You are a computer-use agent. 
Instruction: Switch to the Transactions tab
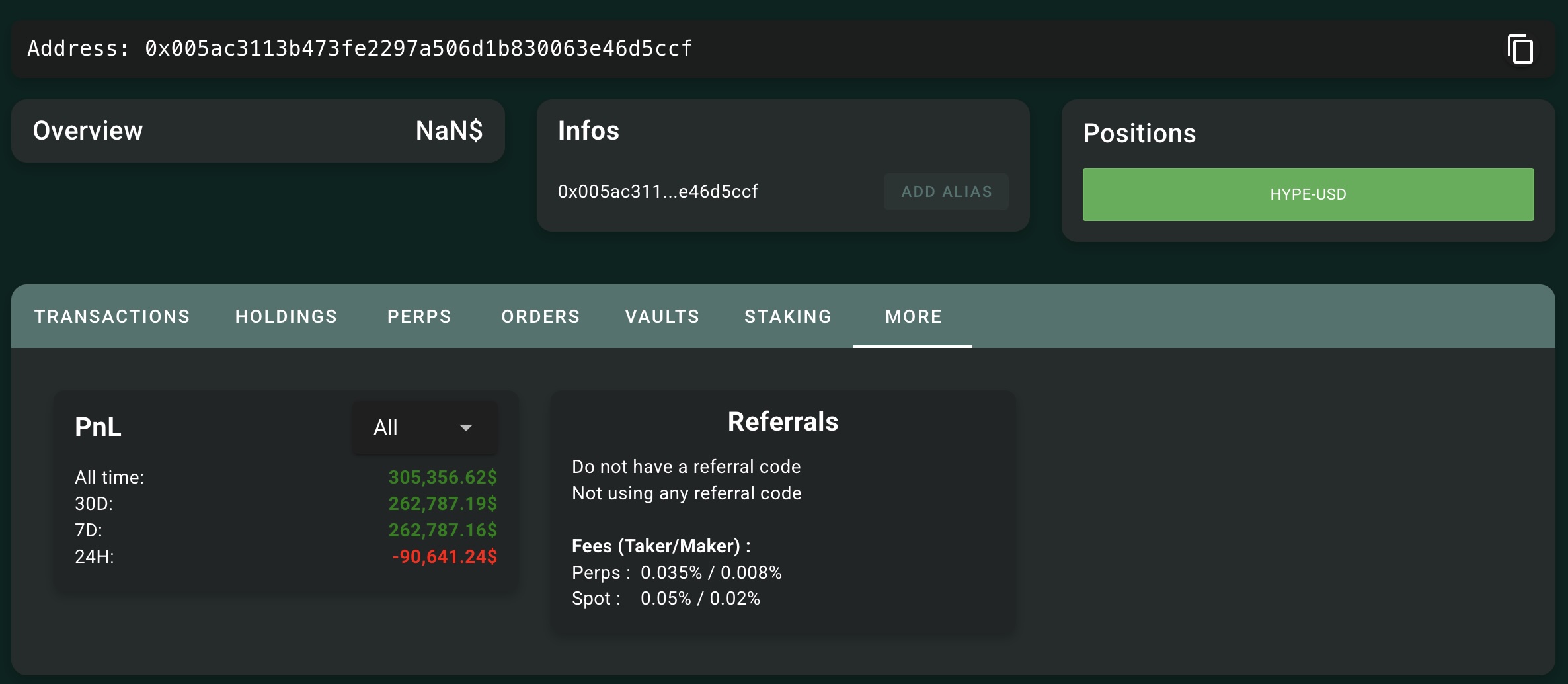112,316
